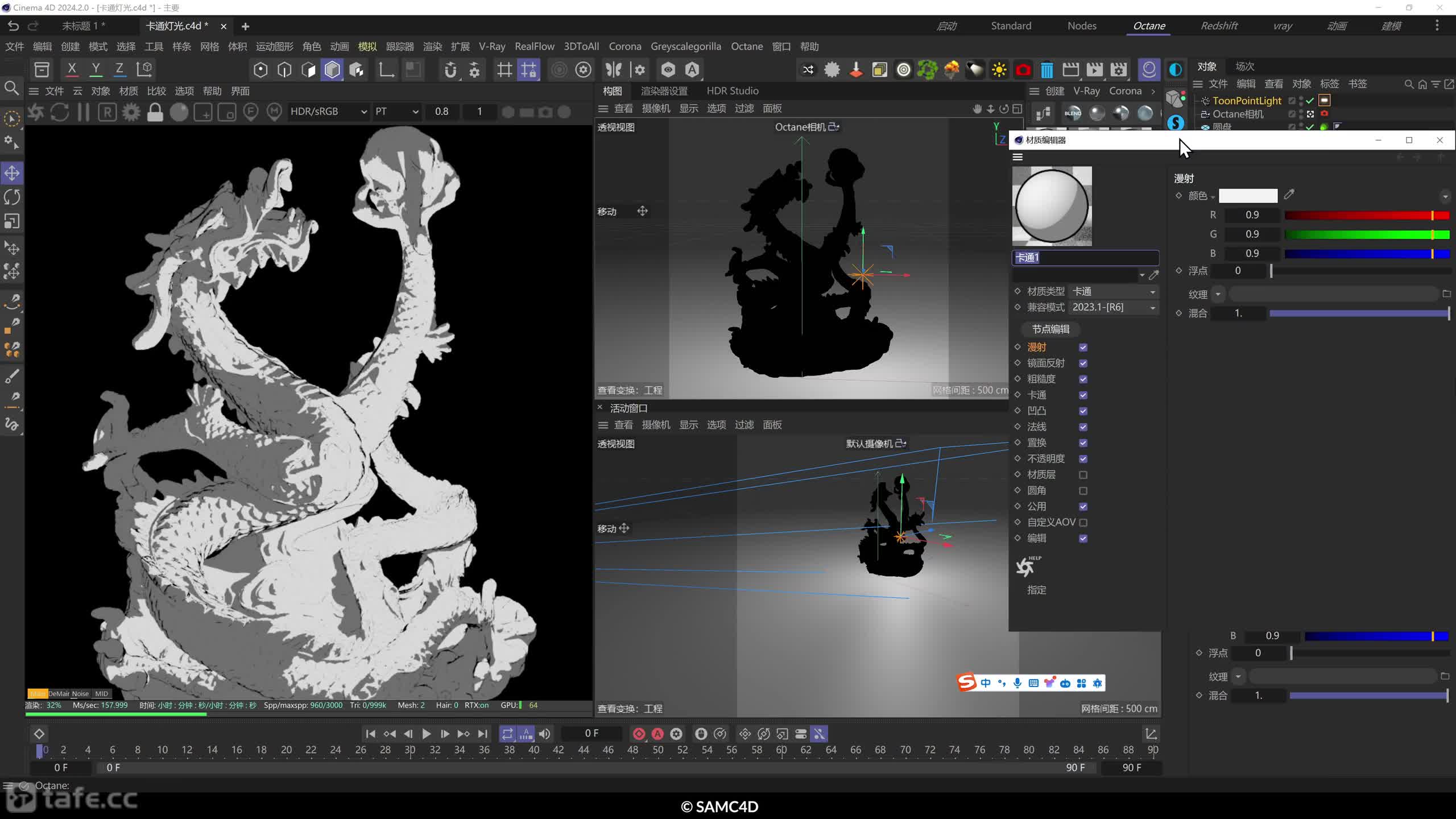The image size is (1456, 819).
Task: Play the timeline animation forward
Action: coord(426,734)
